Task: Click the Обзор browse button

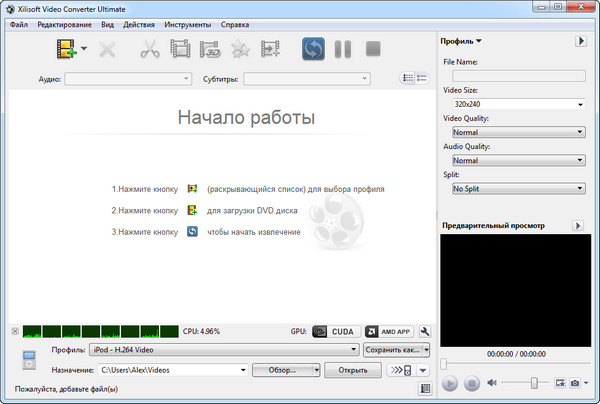Action: [x=286, y=370]
